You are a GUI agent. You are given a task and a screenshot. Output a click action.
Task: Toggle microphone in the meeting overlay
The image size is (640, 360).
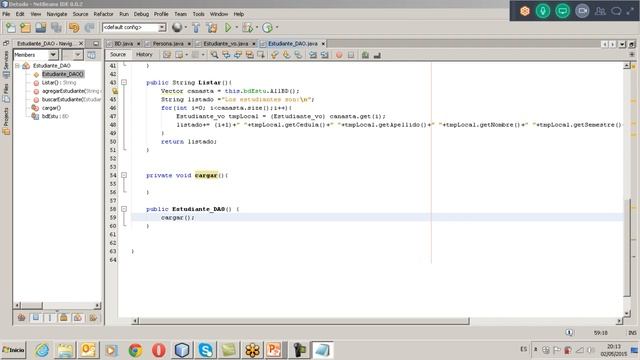[543, 11]
